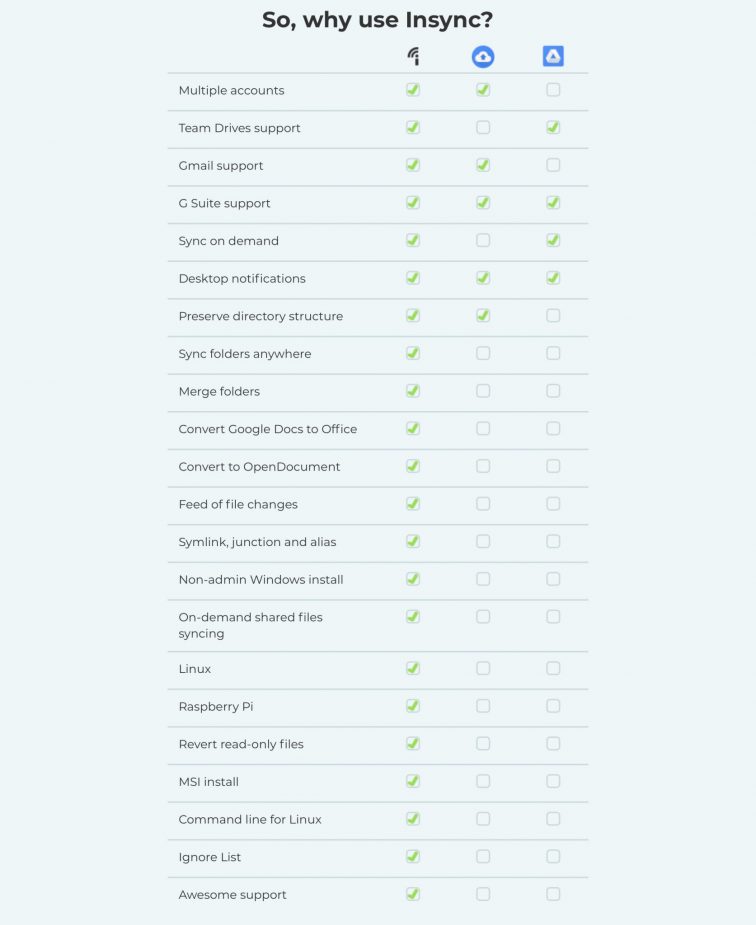Click the Convert Google Docs to Office label
This screenshot has height=925, width=756.
pyautogui.click(x=268, y=429)
